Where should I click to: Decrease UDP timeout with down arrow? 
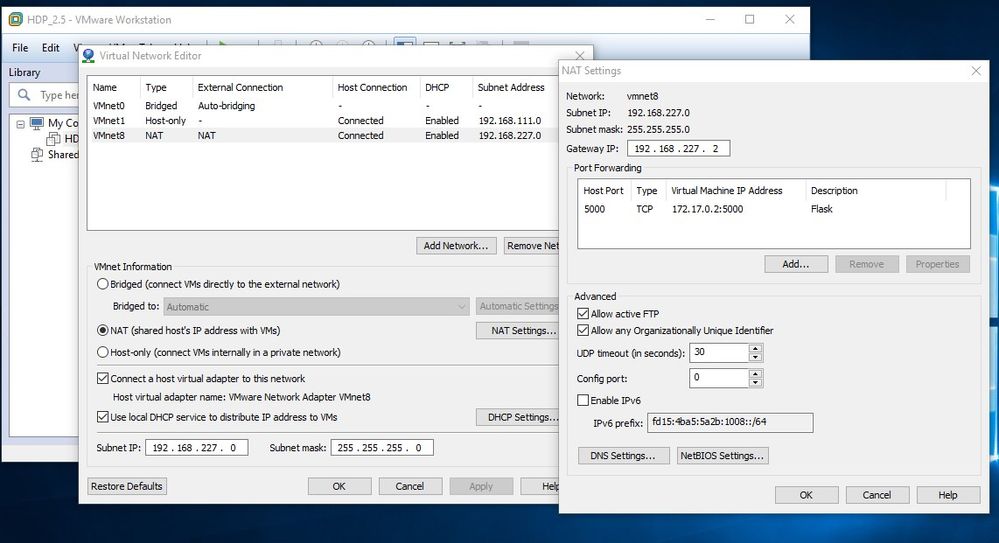(x=756, y=357)
